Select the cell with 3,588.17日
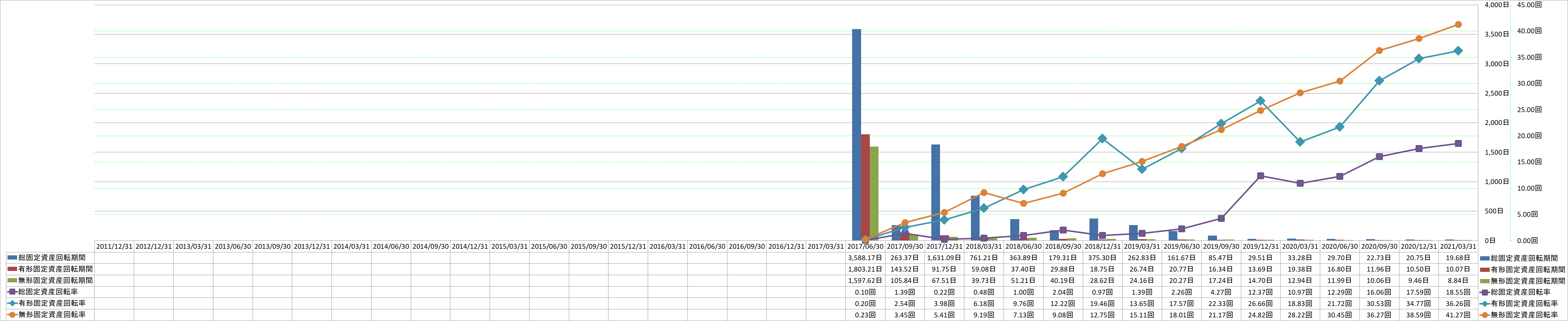 pyautogui.click(x=866, y=258)
